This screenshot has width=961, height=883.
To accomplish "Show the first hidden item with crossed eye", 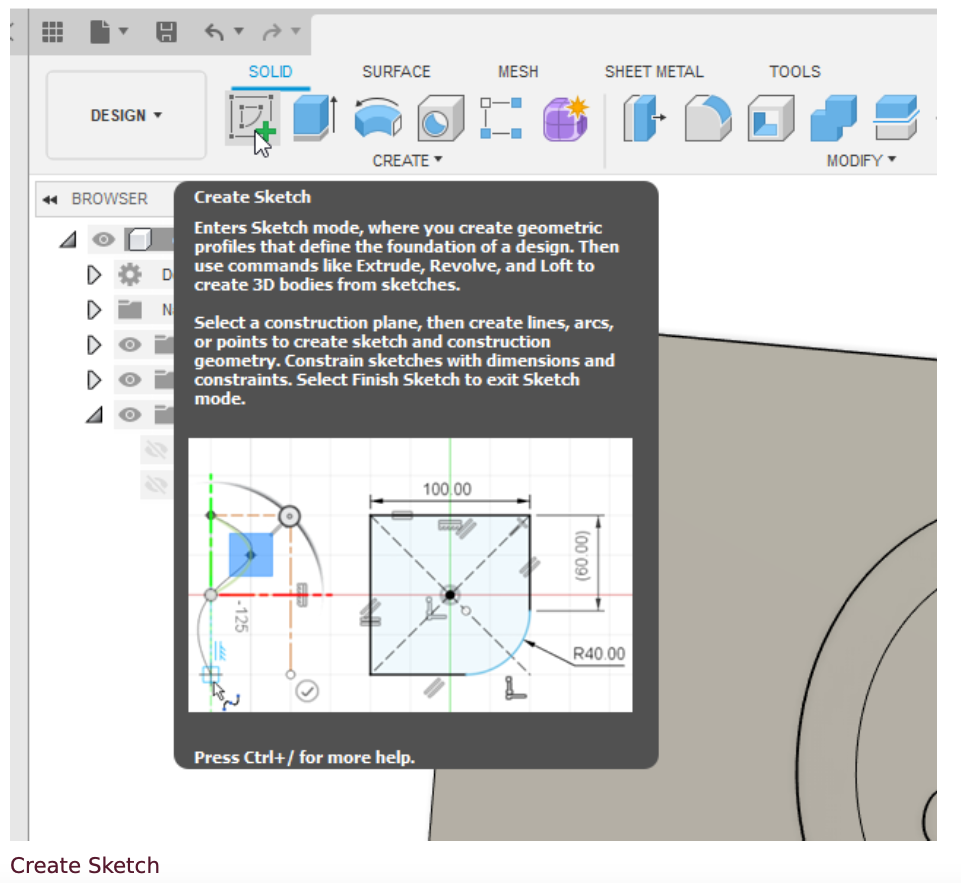I will tap(156, 450).
